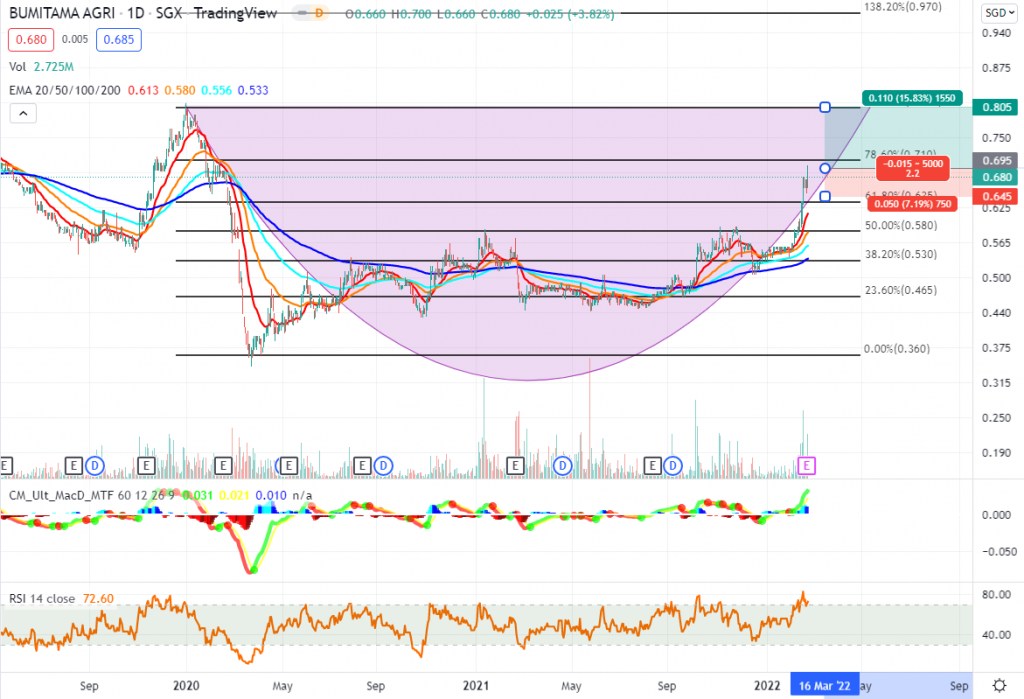Viewport: 1024px width, 699px height.
Task: Click the orange EMA value 0.580 in legend
Action: pyautogui.click(x=180, y=90)
